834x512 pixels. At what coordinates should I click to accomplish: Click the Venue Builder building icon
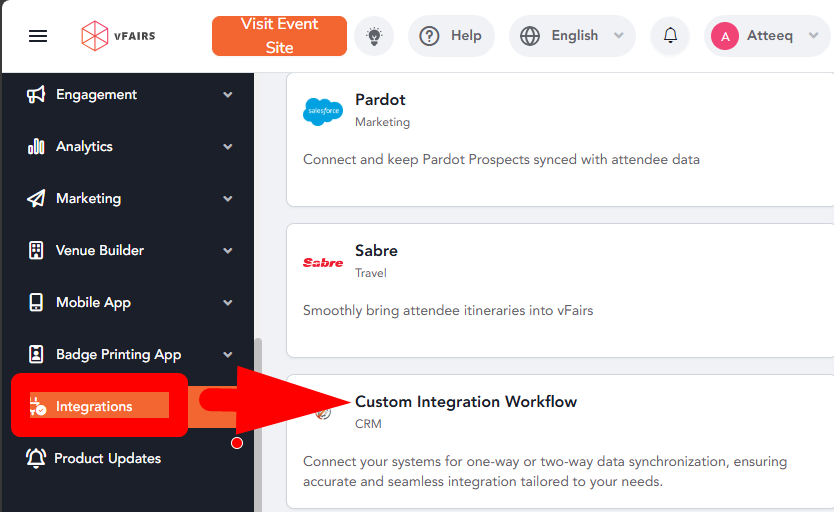click(x=37, y=251)
